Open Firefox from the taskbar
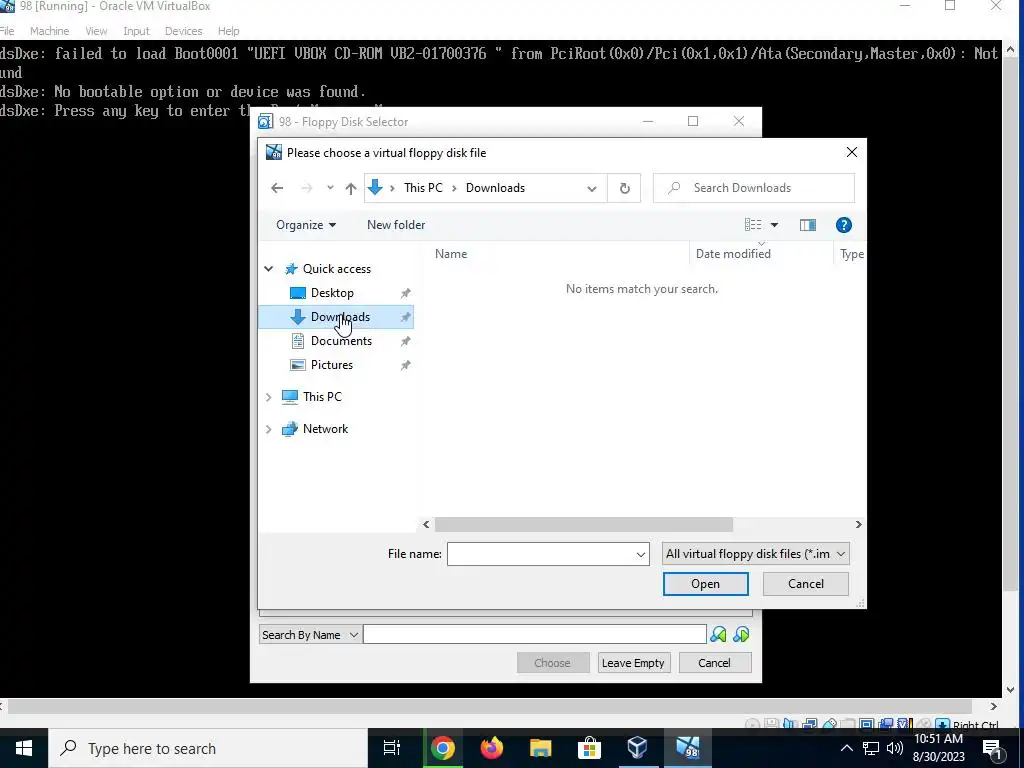Screen dimensions: 1024x768 coord(492,748)
